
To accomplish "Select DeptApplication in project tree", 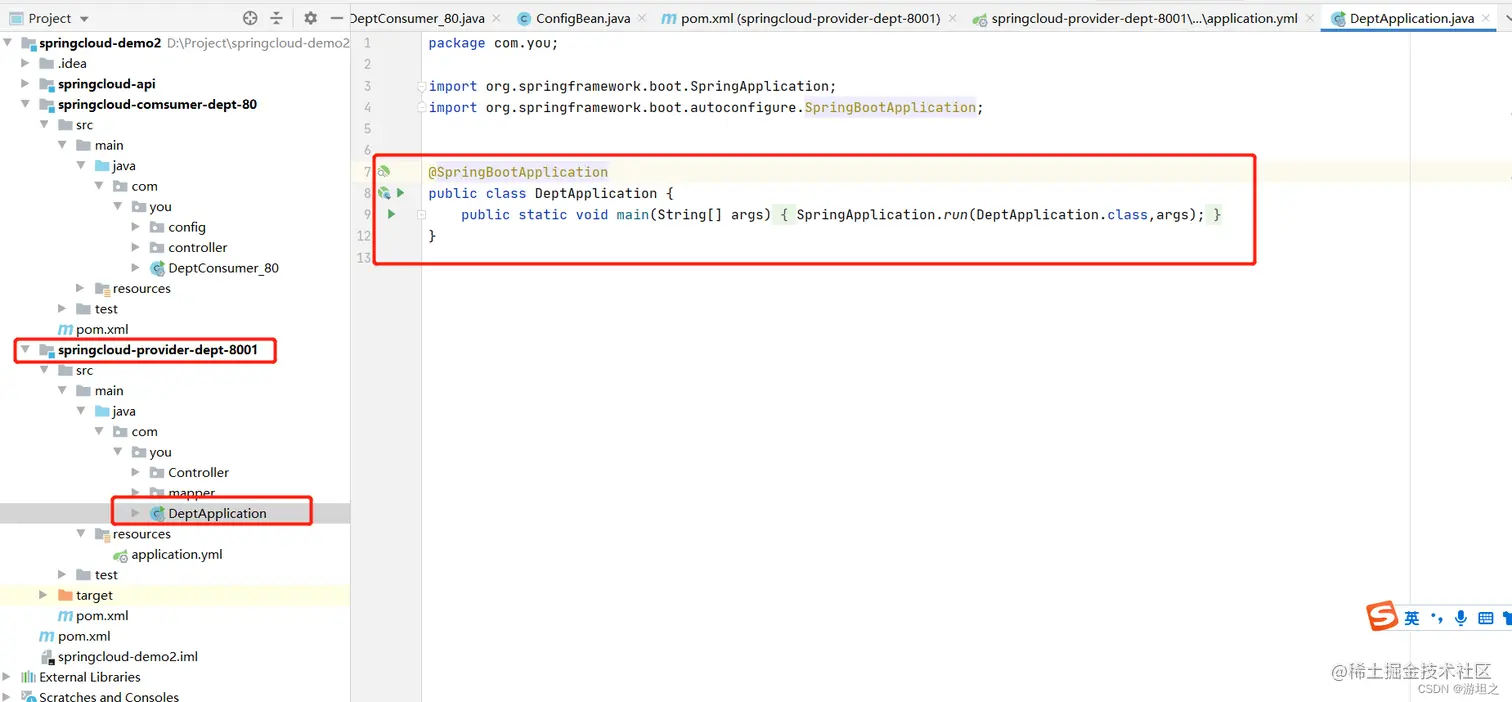I will tap(217, 513).
